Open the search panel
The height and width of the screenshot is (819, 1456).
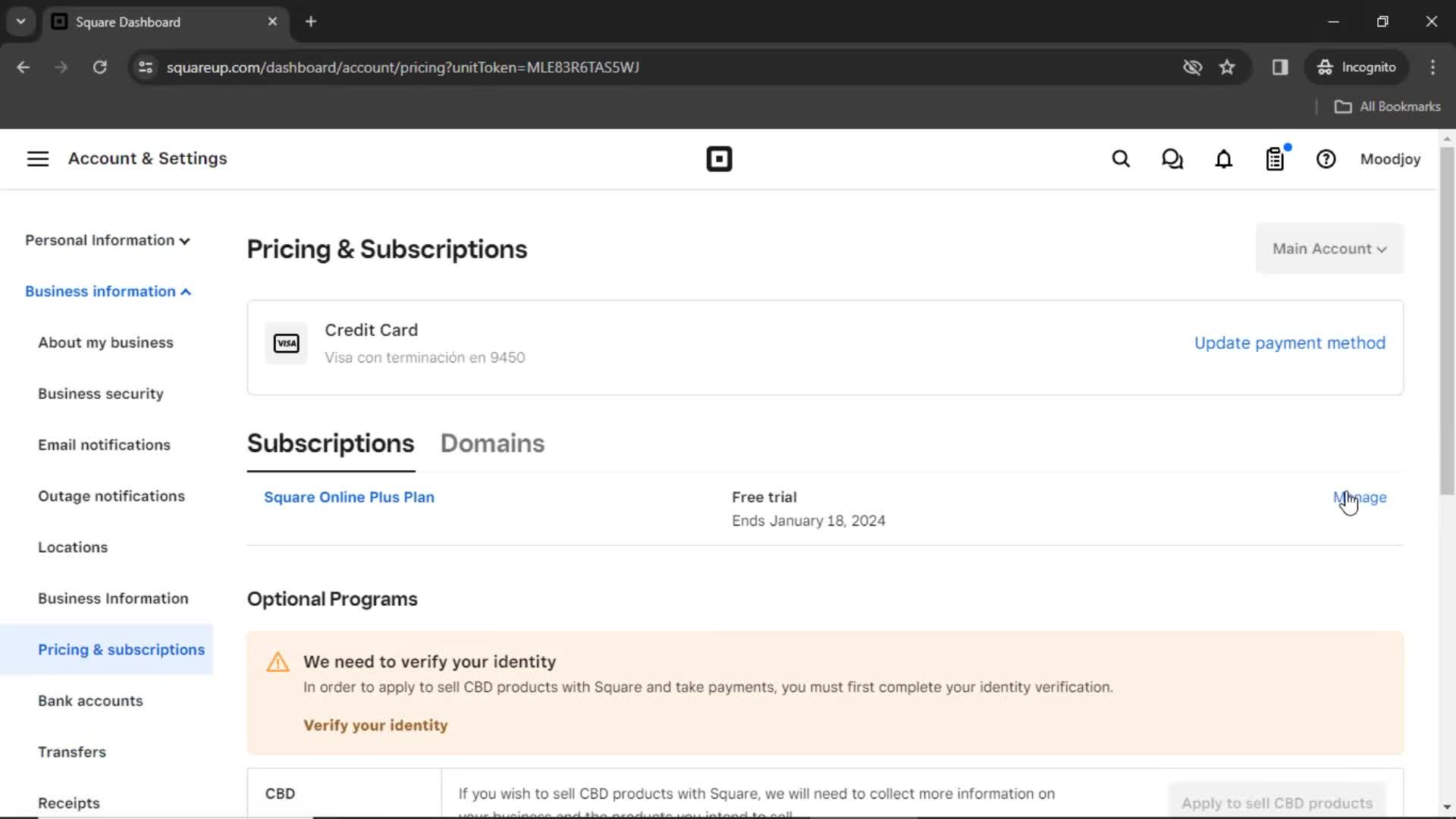(x=1121, y=159)
